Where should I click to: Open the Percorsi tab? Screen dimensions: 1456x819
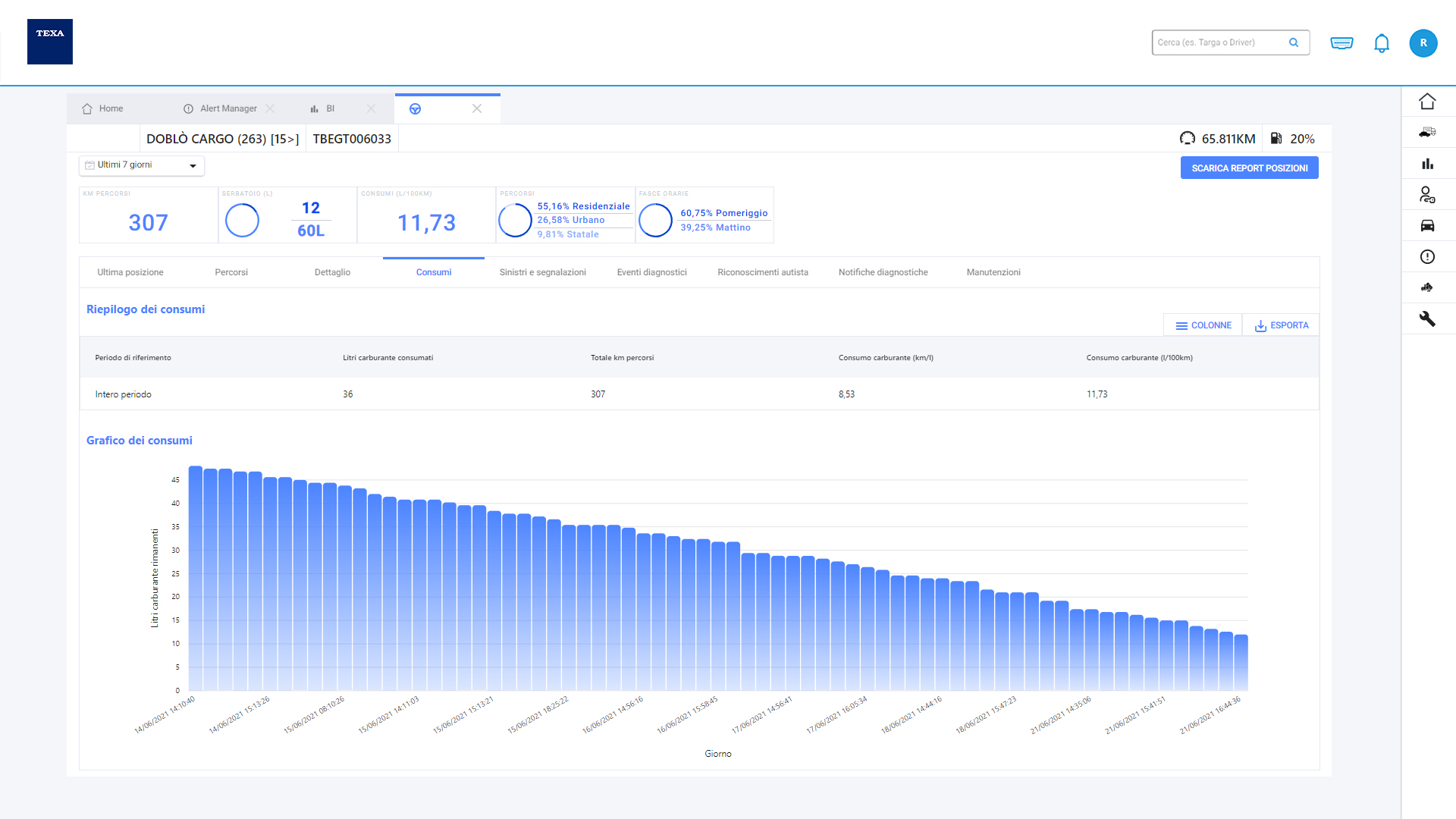[231, 272]
